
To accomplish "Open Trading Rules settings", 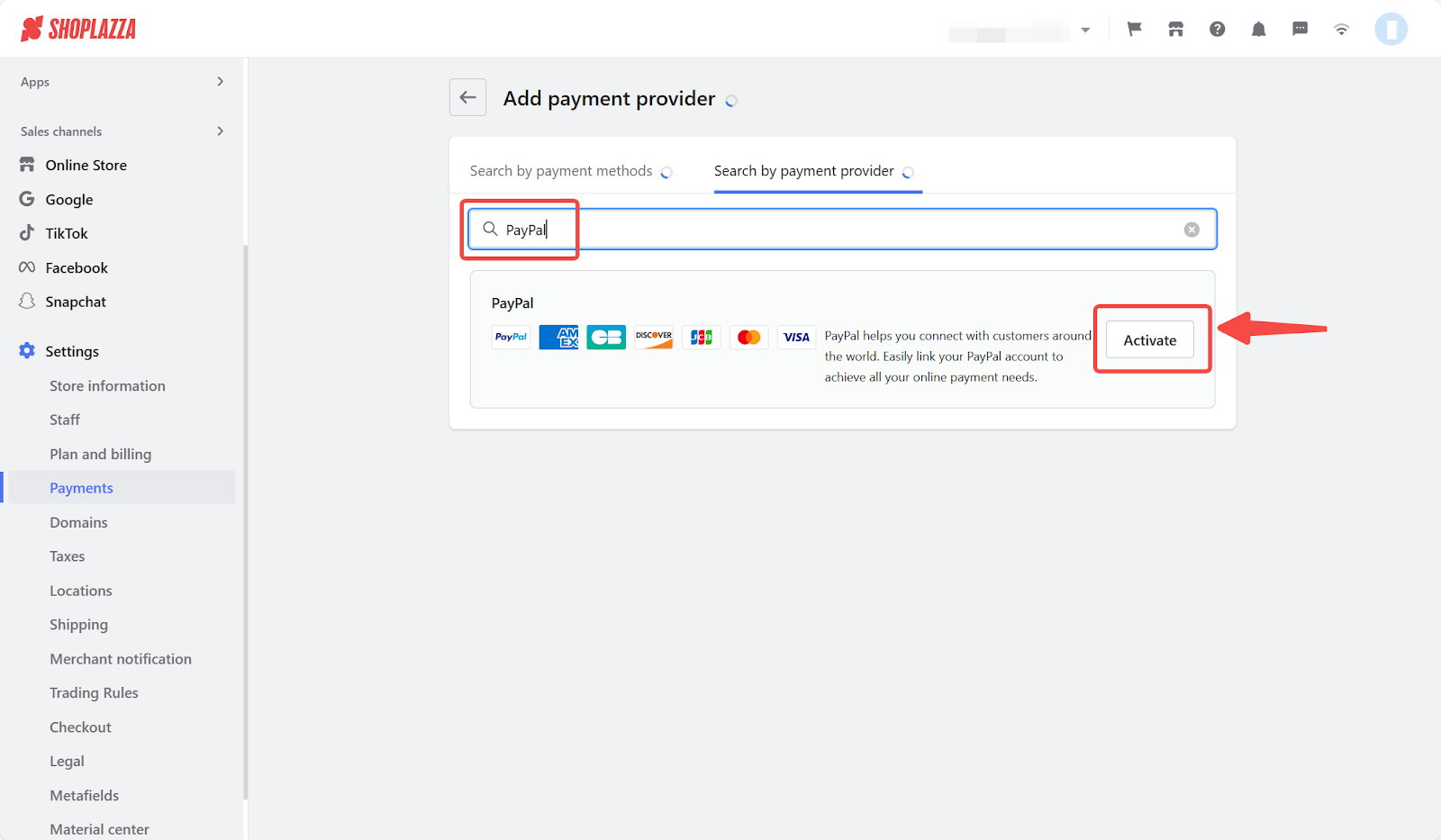I will 94,692.
